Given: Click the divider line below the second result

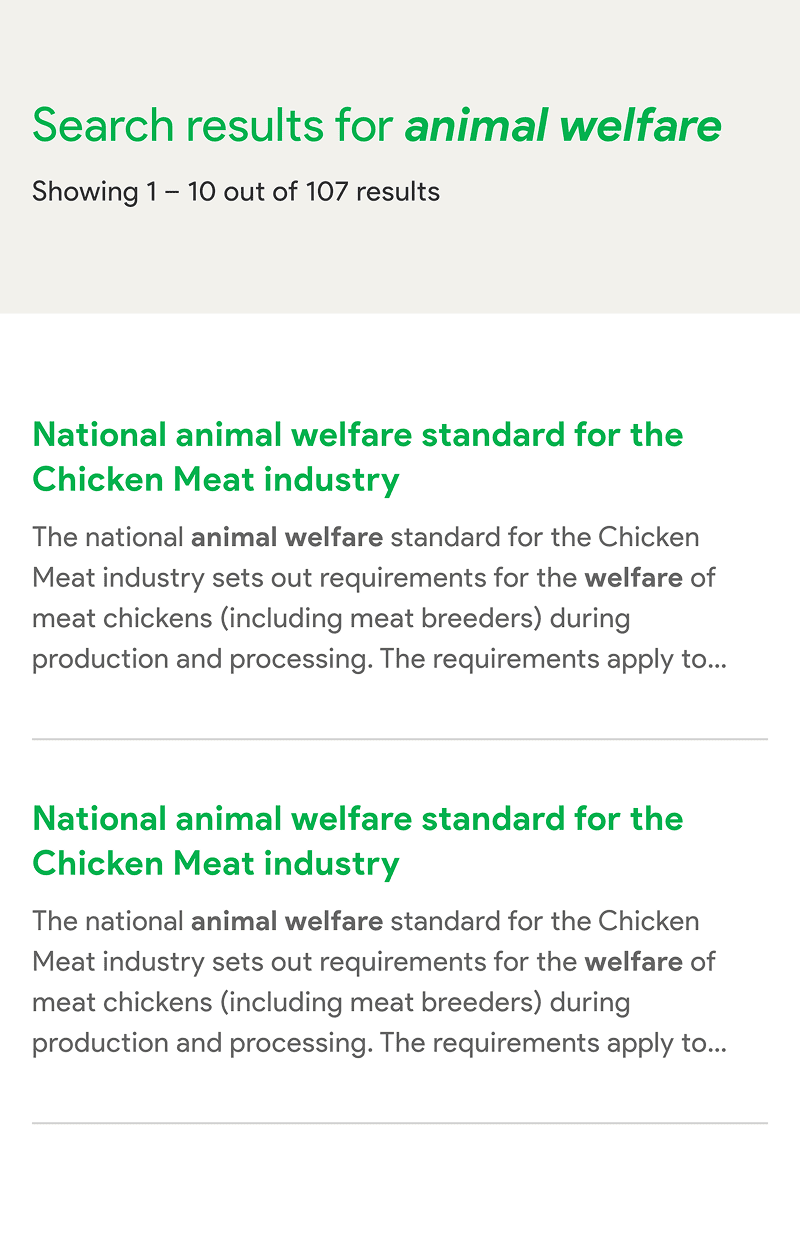Looking at the screenshot, I should point(400,1123).
